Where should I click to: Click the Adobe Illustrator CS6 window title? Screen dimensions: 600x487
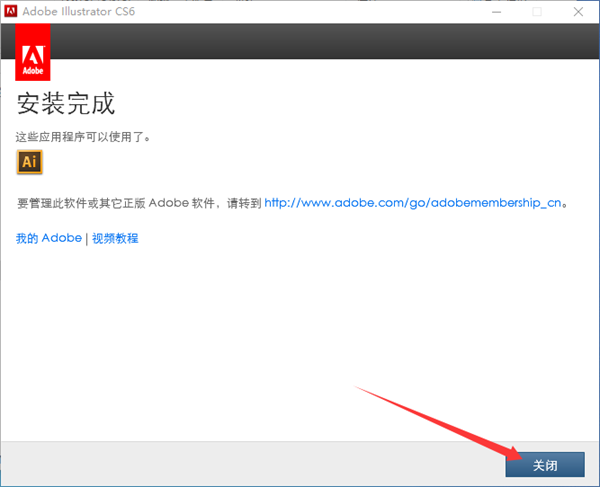pyautogui.click(x=79, y=11)
